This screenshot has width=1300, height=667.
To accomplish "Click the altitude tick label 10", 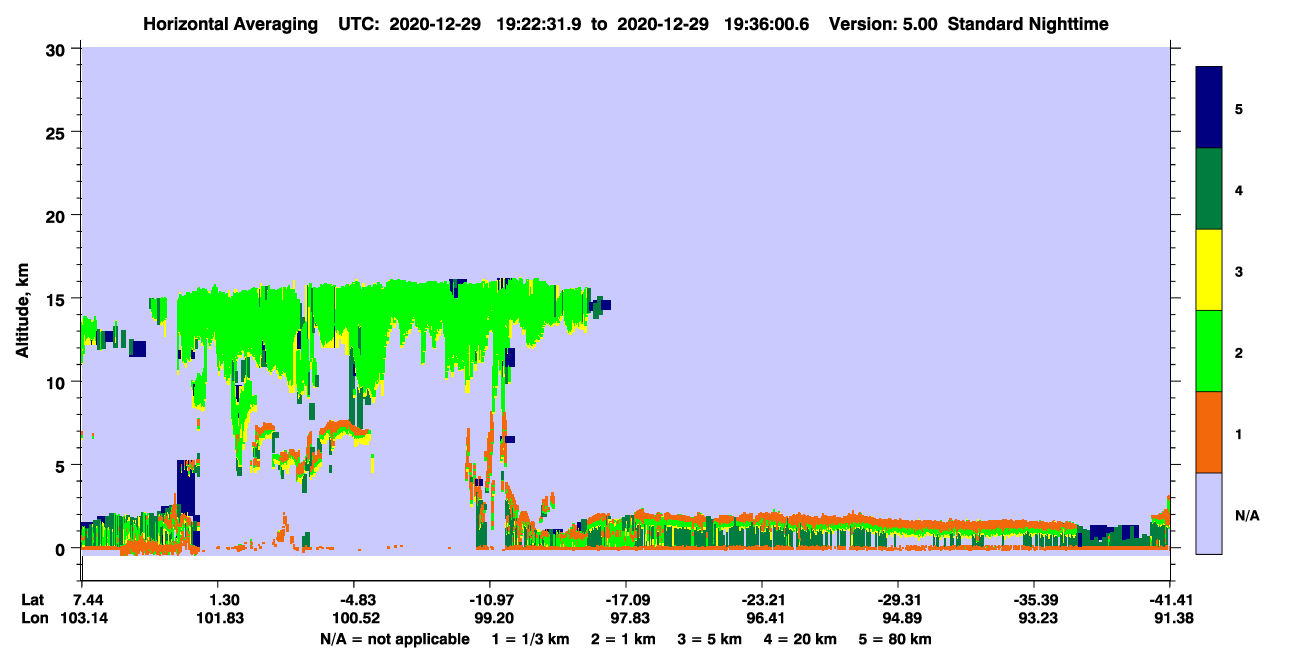I will point(58,382).
